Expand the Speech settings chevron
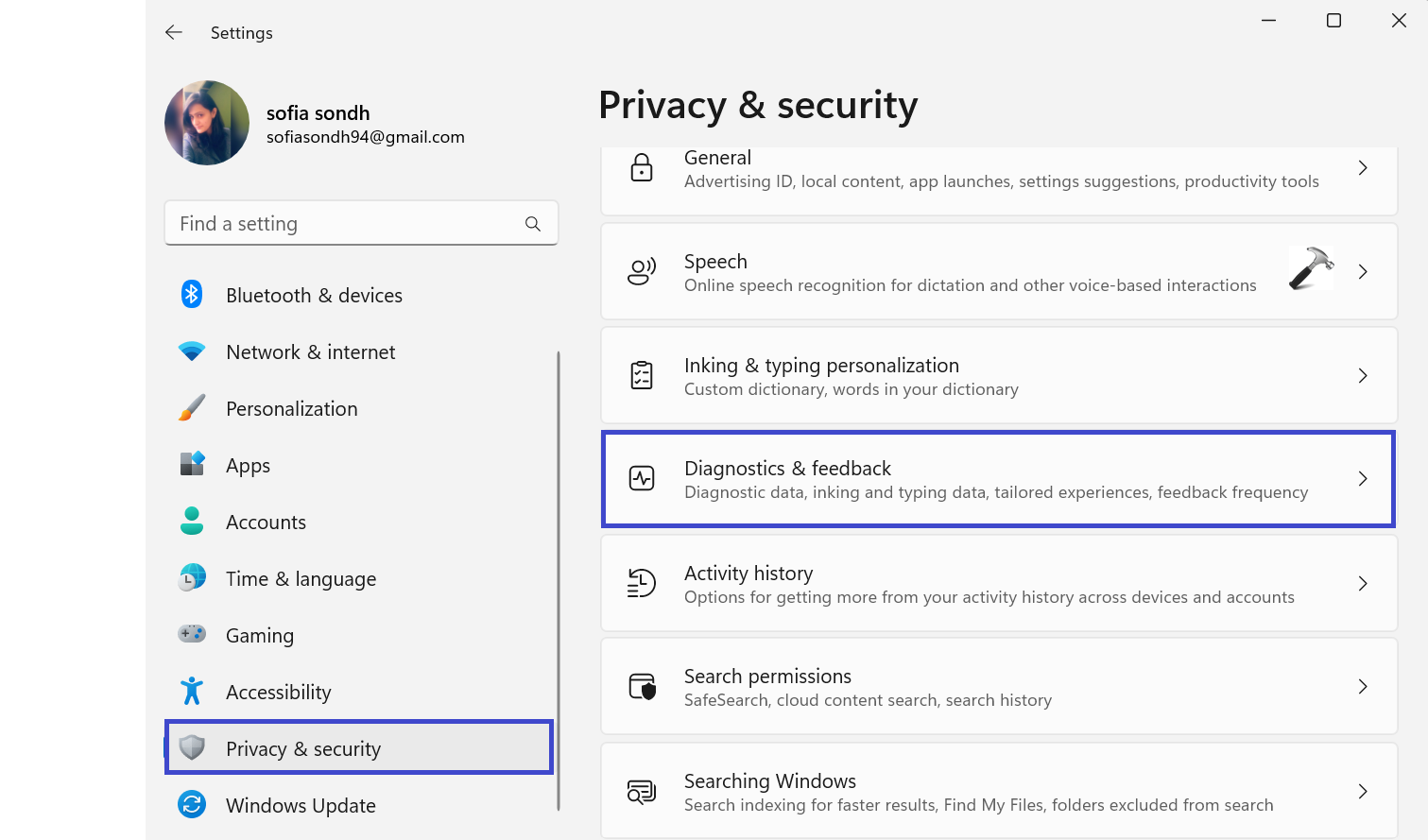 [x=1362, y=272]
